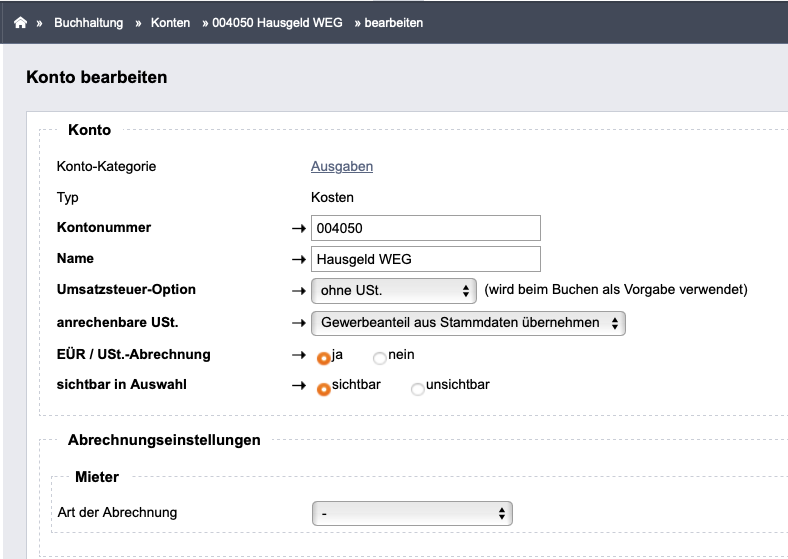Click the Typ label
The height and width of the screenshot is (559, 788).
67,197
